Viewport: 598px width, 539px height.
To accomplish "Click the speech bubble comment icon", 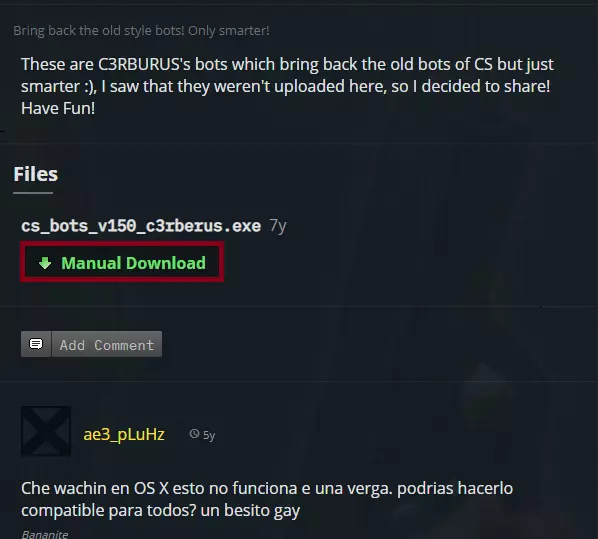I will click(36, 344).
